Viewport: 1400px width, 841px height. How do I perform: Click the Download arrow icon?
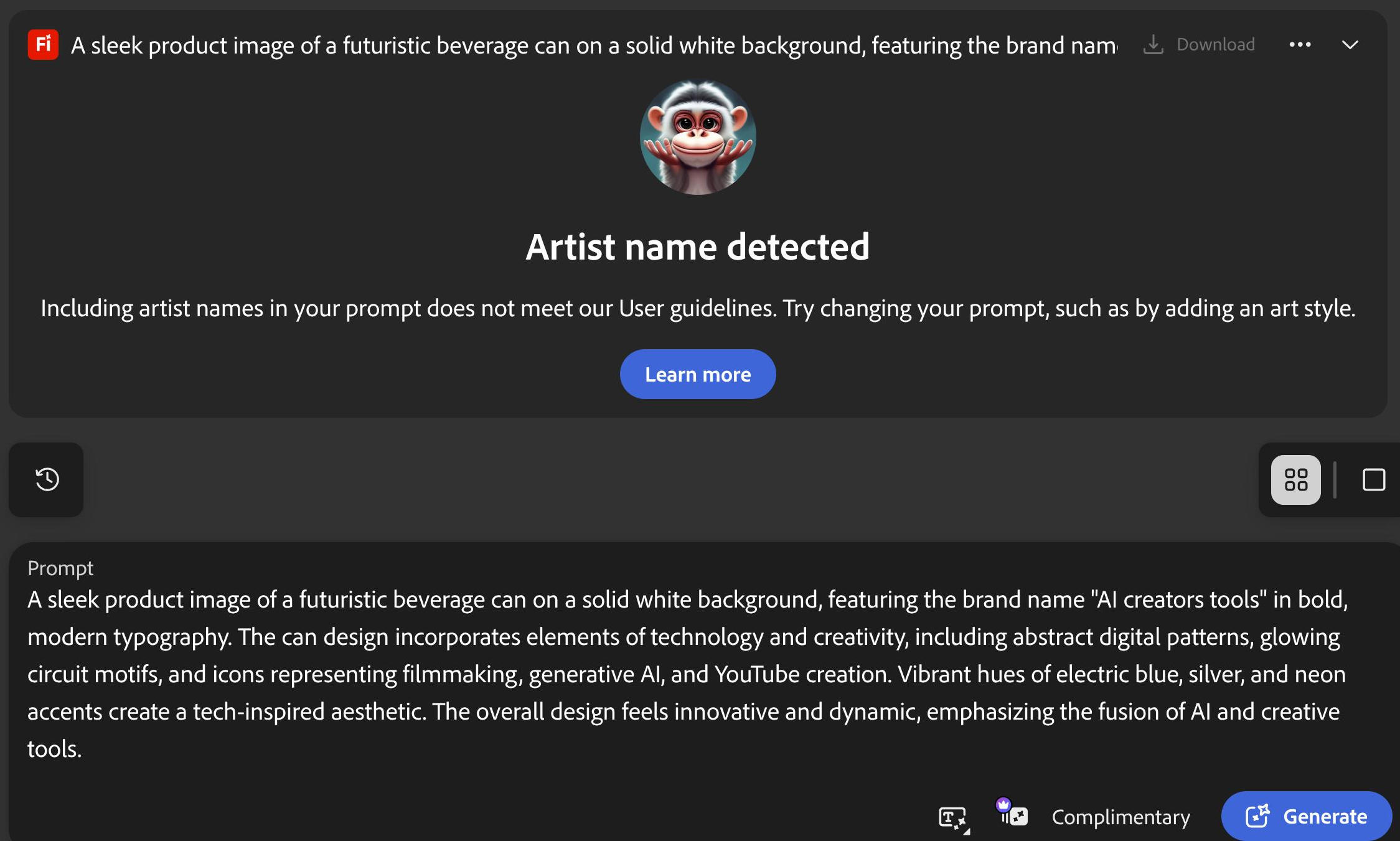[x=1153, y=45]
